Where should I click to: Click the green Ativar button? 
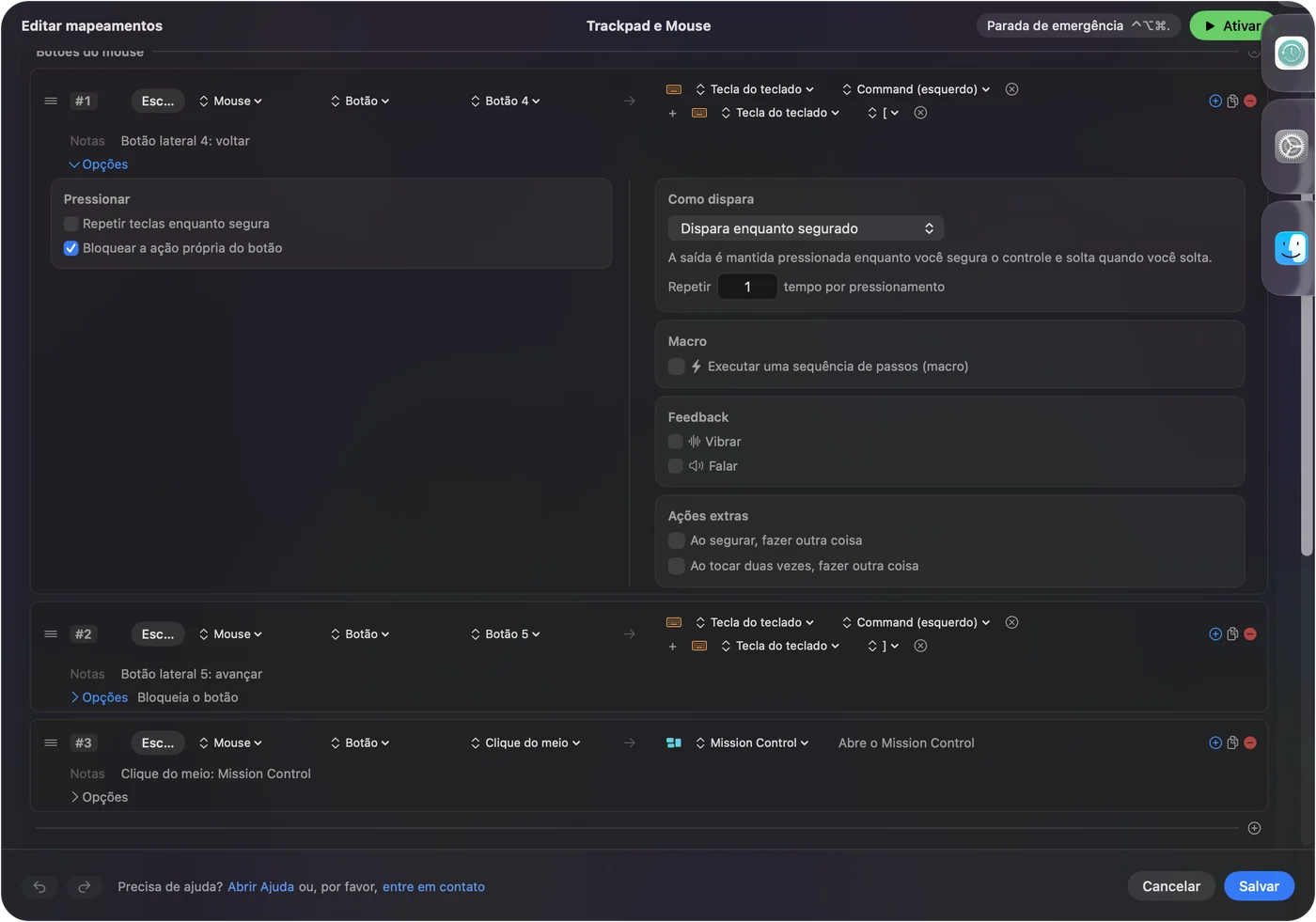point(1232,26)
